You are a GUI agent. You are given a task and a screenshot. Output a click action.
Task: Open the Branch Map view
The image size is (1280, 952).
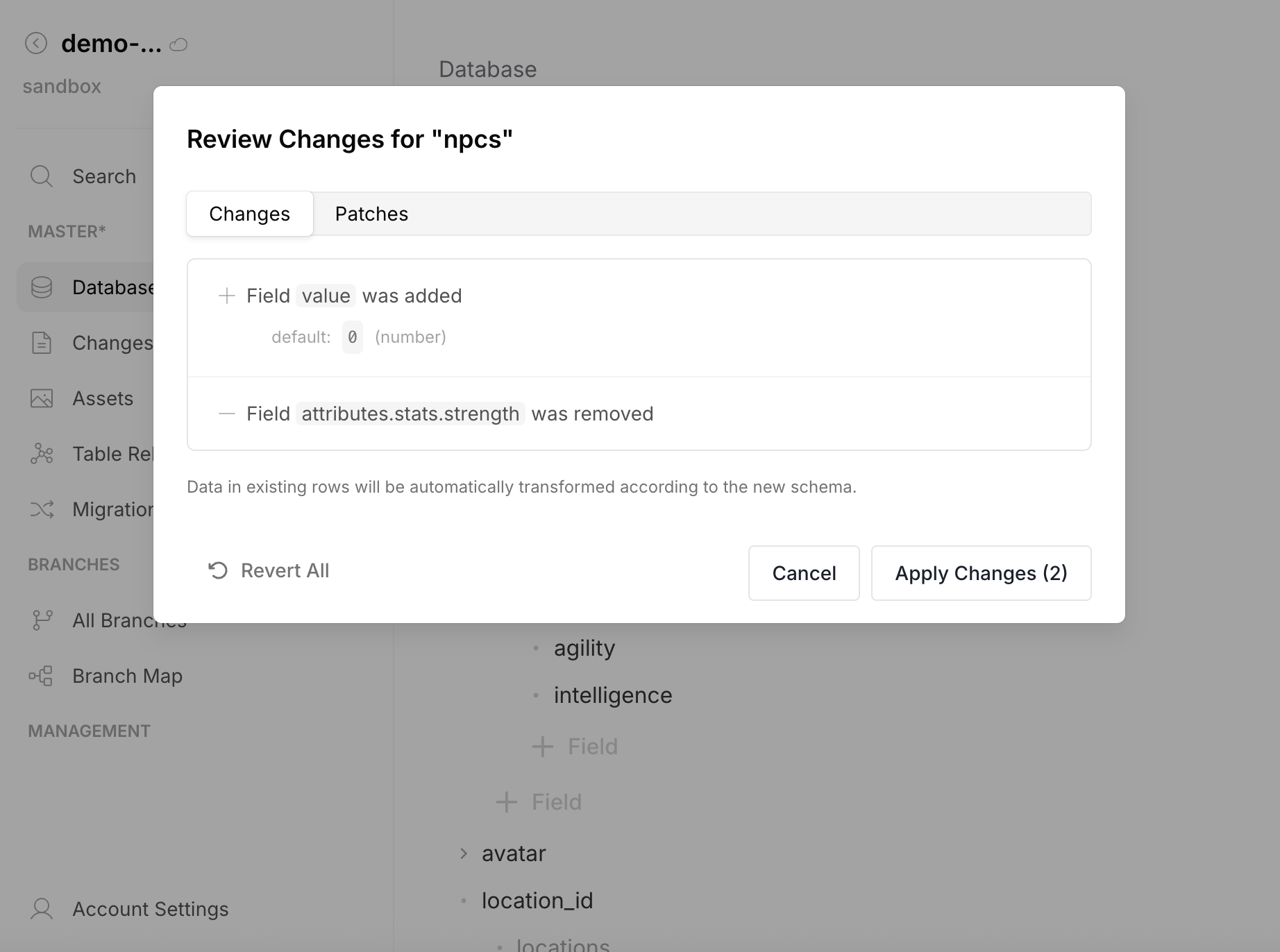tap(127, 675)
